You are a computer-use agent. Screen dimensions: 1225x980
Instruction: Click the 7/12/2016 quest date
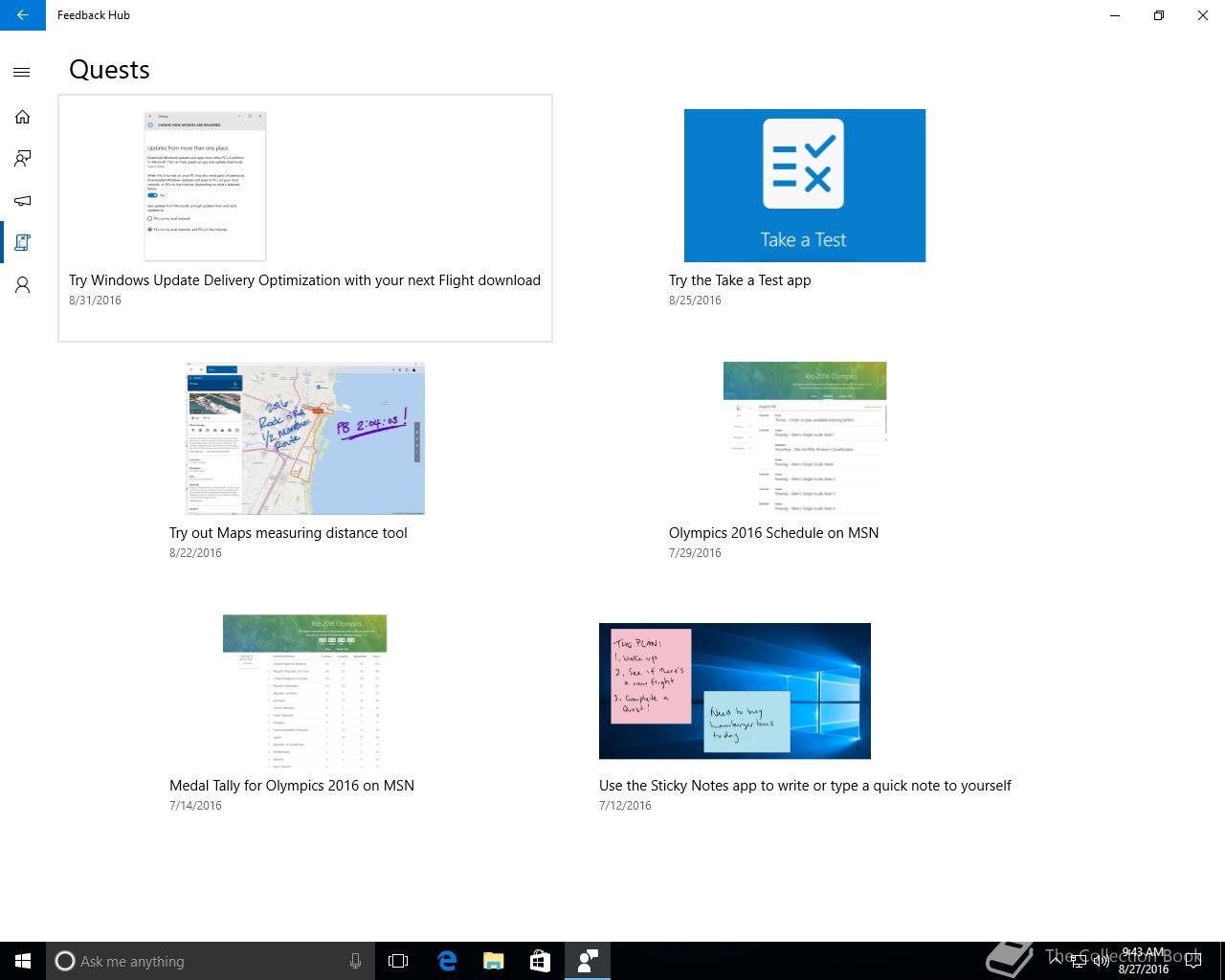625,806
